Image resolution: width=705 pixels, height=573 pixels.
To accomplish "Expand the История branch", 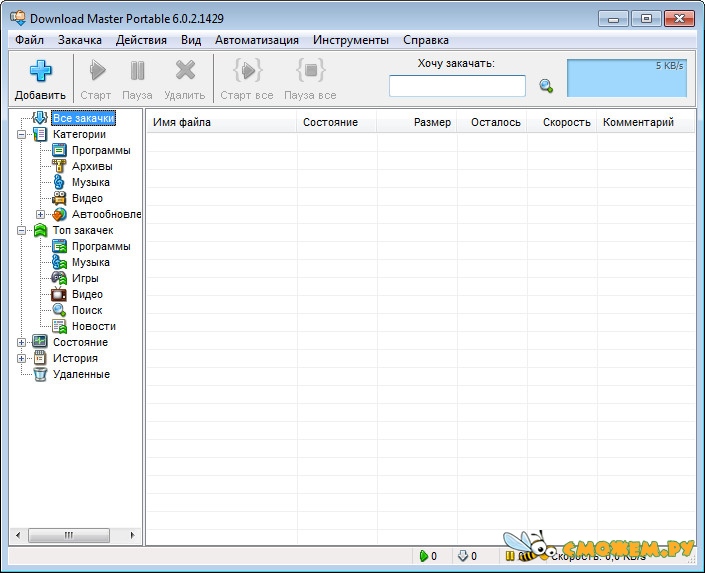I will pyautogui.click(x=21, y=359).
